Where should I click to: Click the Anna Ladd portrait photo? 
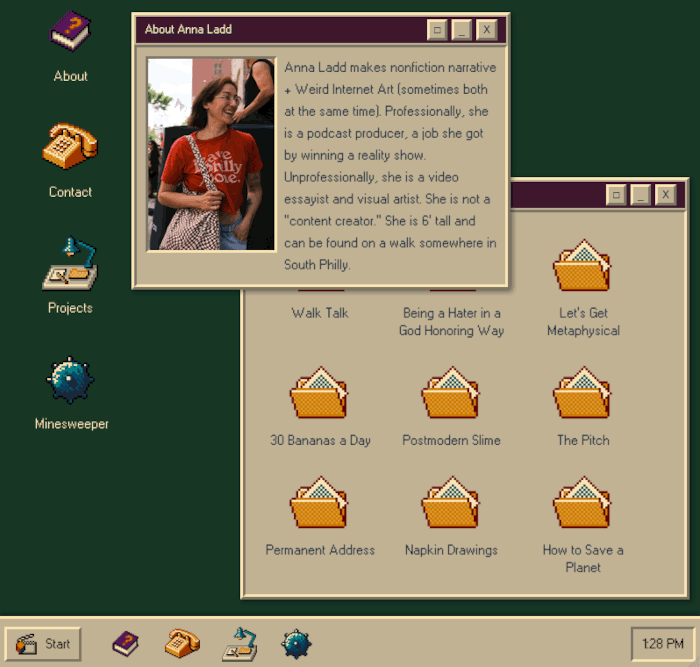pyautogui.click(x=211, y=154)
